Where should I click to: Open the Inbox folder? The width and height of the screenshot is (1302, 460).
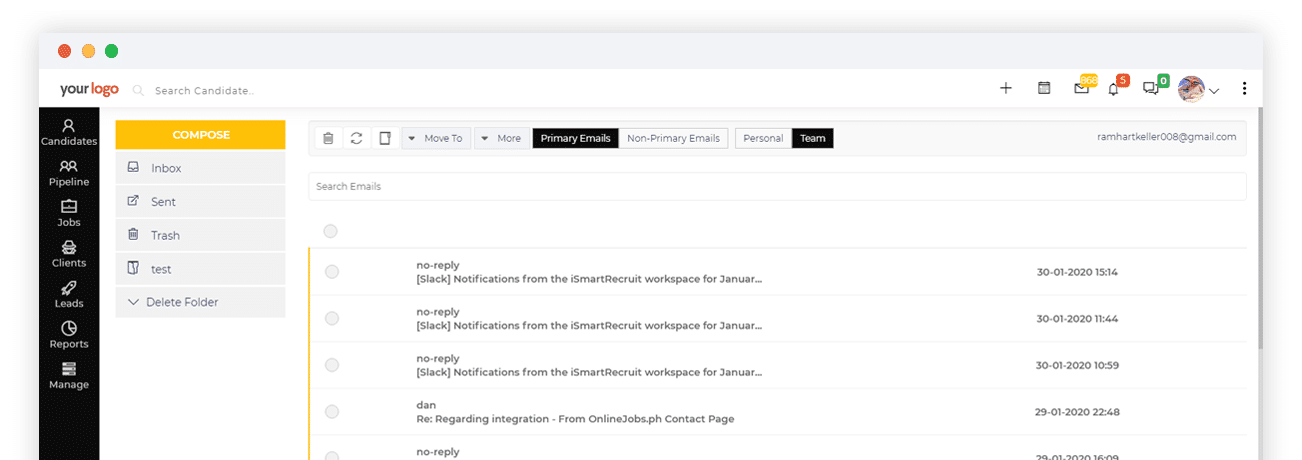point(200,168)
